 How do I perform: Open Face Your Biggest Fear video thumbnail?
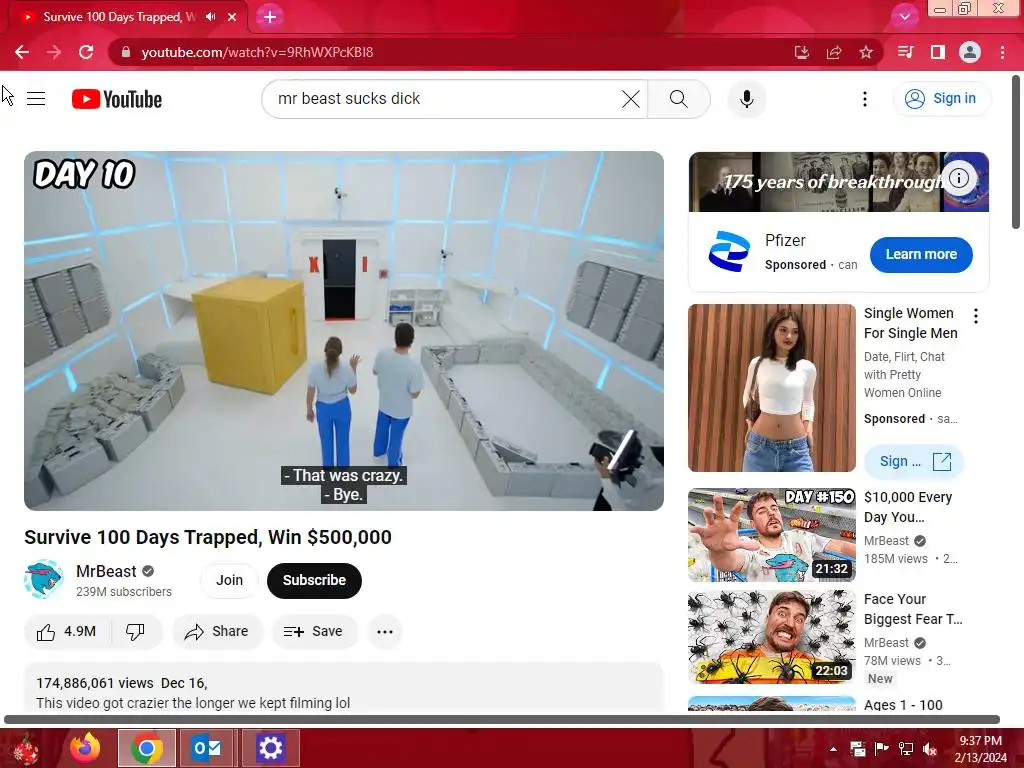coord(772,637)
